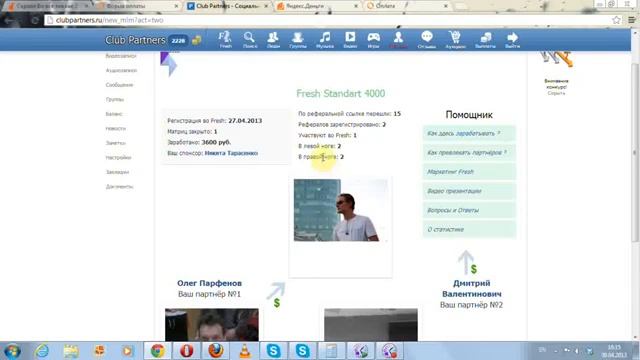Screen dimensions: 640x360
Task: Open Видеозаписи in left sidebar
Action: [121, 56]
